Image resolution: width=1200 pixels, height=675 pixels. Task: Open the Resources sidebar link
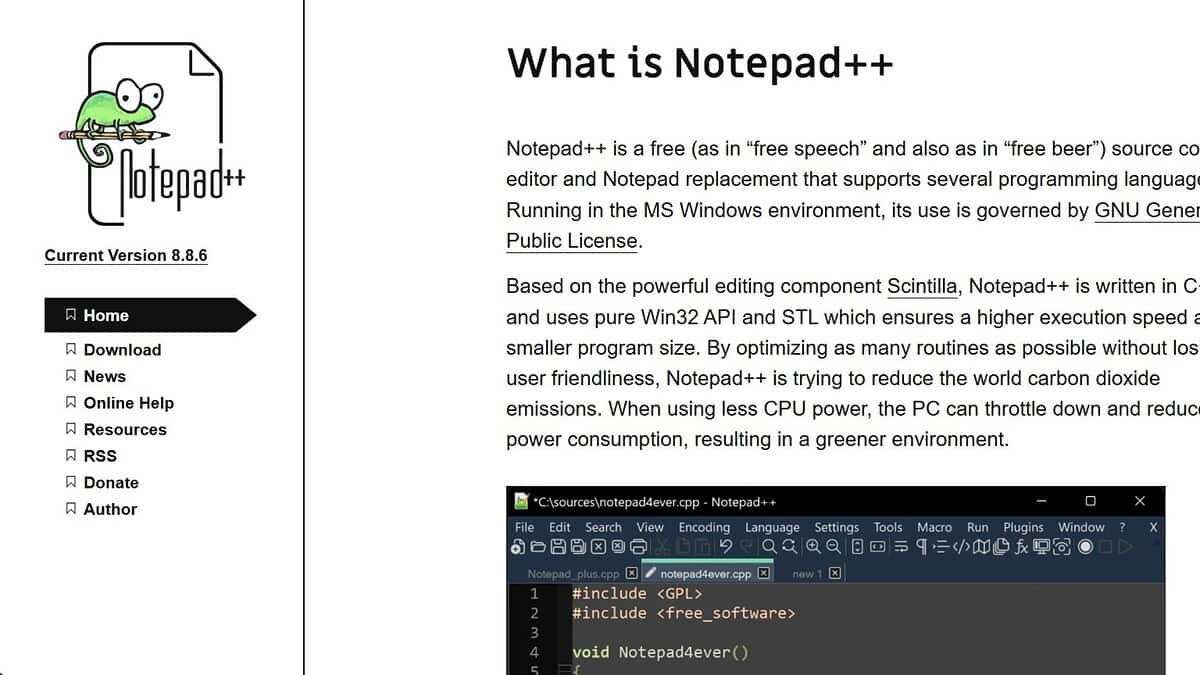(125, 429)
